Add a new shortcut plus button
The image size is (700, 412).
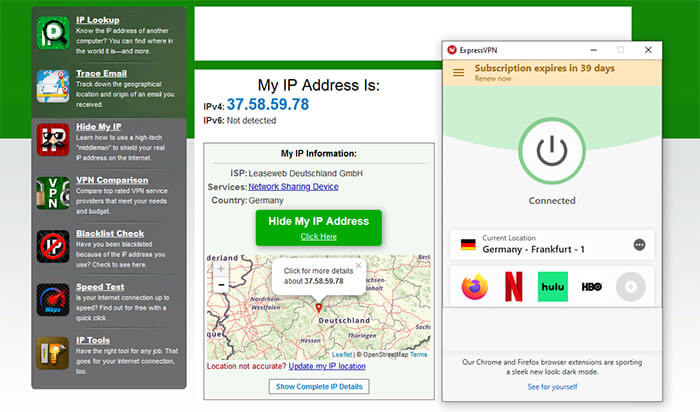point(631,287)
